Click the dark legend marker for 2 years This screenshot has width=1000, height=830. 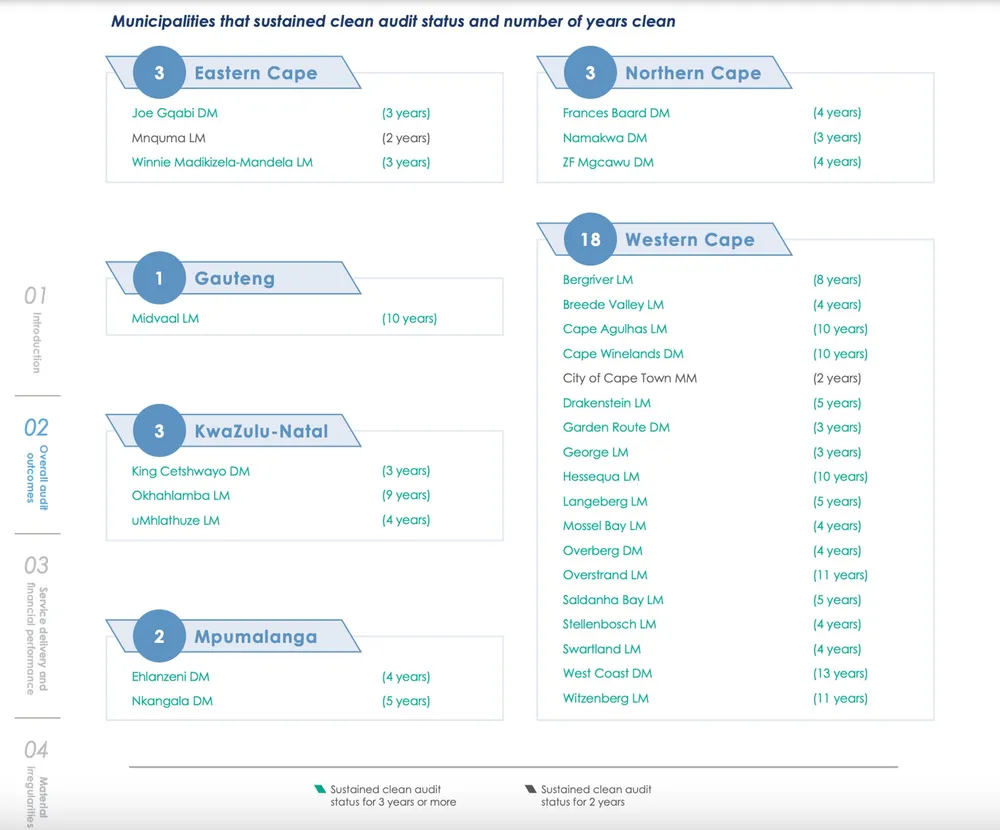pyautogui.click(x=531, y=789)
